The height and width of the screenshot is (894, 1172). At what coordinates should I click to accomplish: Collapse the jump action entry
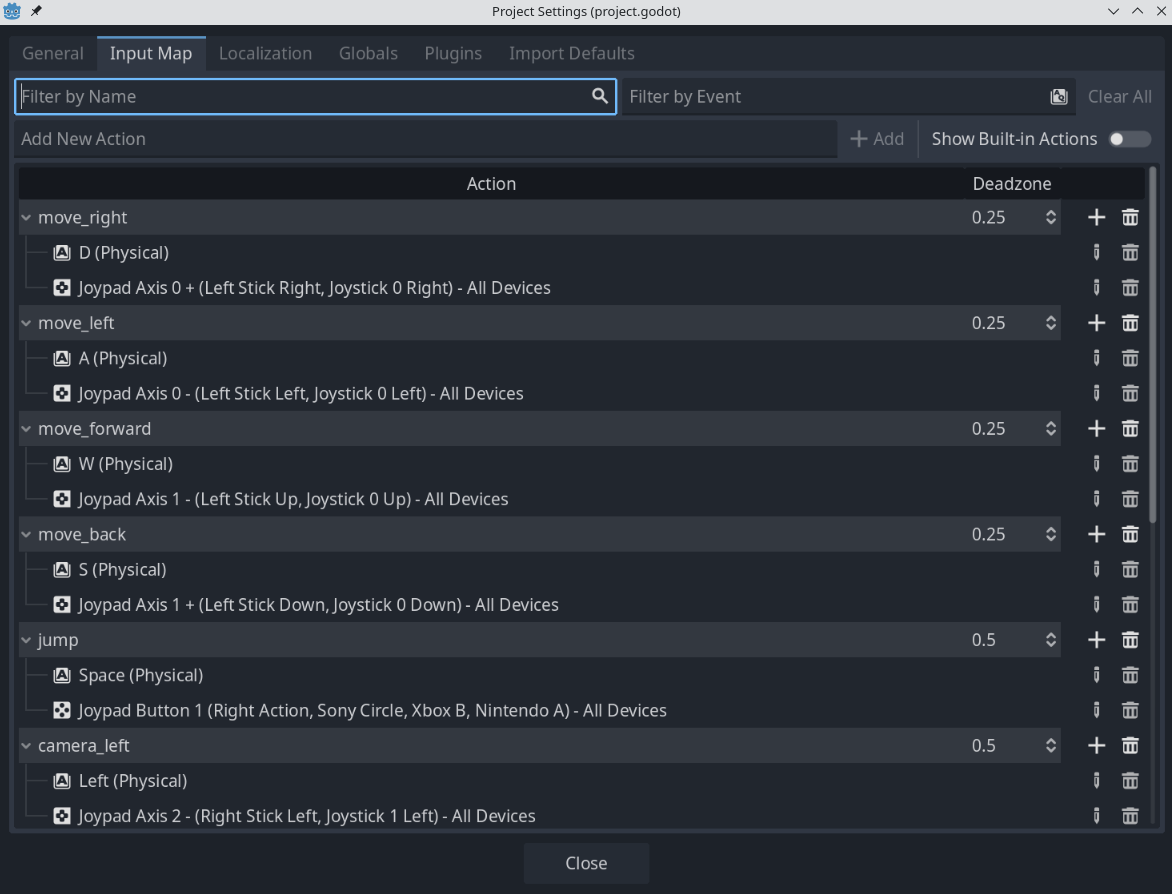pos(27,640)
